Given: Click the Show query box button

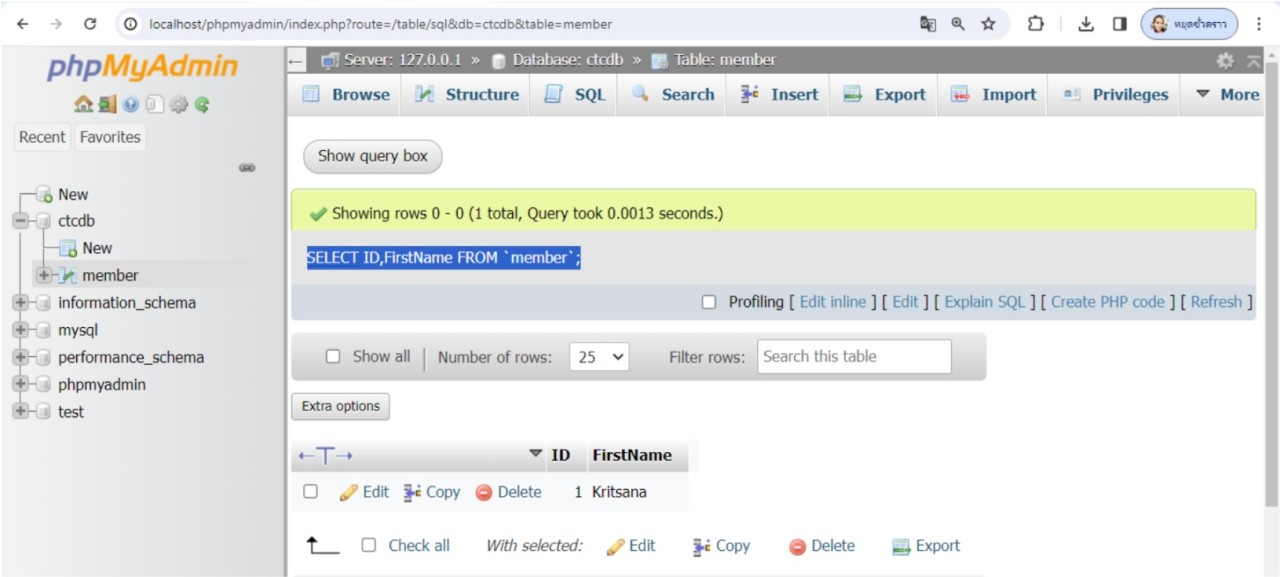Looking at the screenshot, I should click(x=372, y=156).
